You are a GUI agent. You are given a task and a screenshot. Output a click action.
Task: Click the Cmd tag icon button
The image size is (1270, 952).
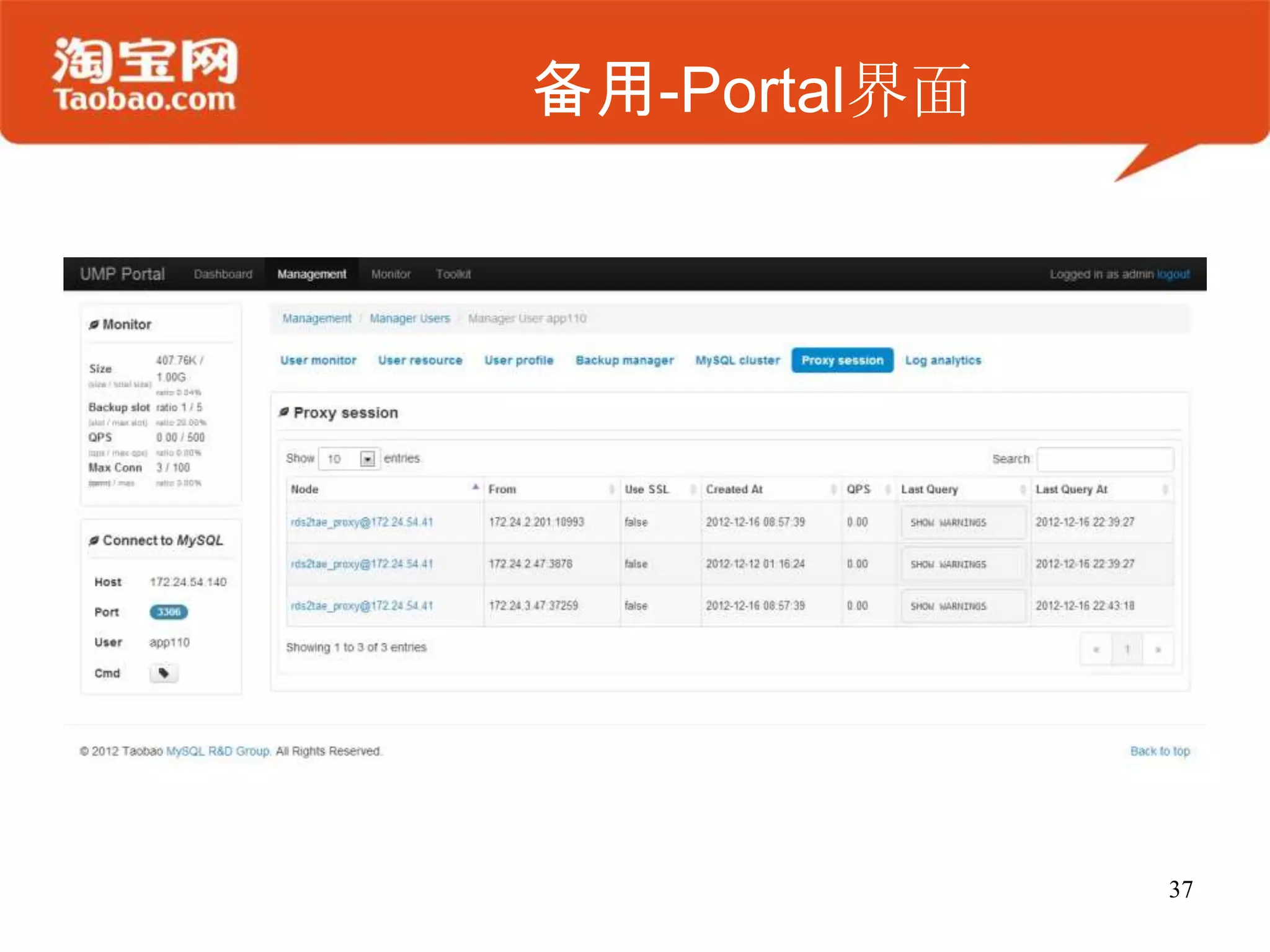pos(164,673)
